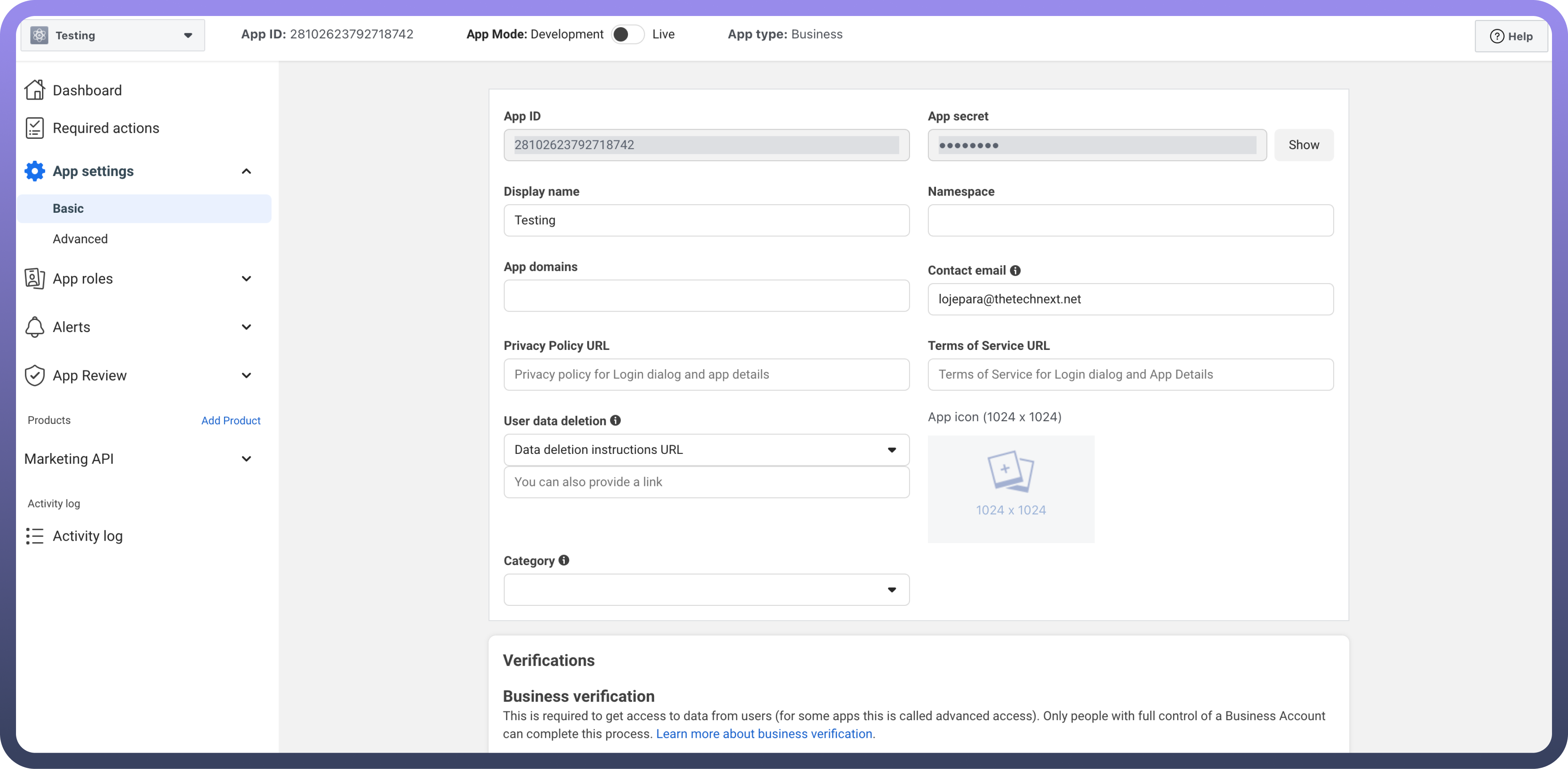Open the Testing app selector dropdown
The height and width of the screenshot is (769, 1568).
coord(113,35)
